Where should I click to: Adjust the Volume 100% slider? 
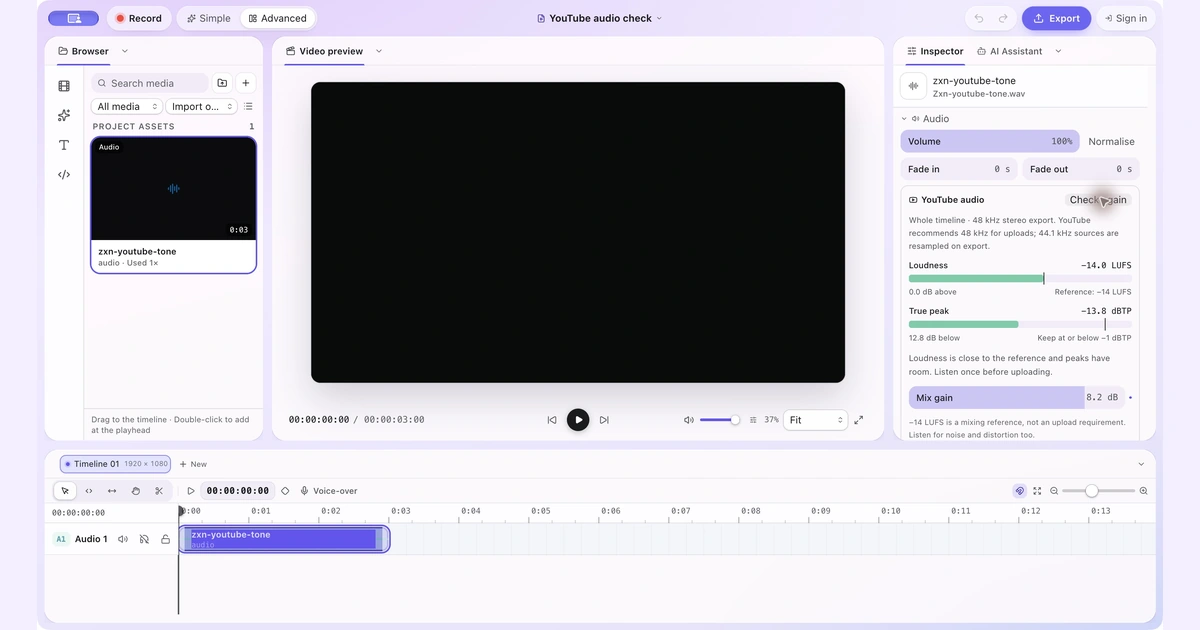[990, 141]
